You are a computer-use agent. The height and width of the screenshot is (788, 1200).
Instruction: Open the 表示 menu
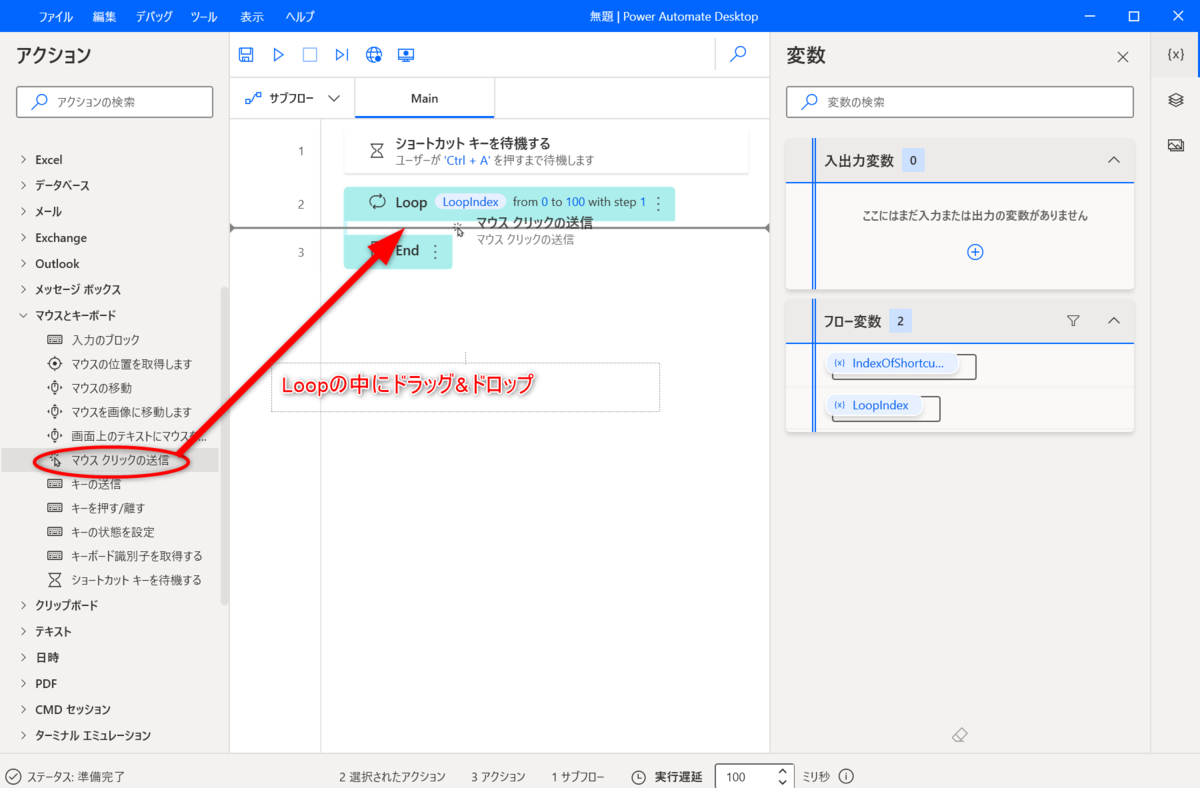[252, 17]
